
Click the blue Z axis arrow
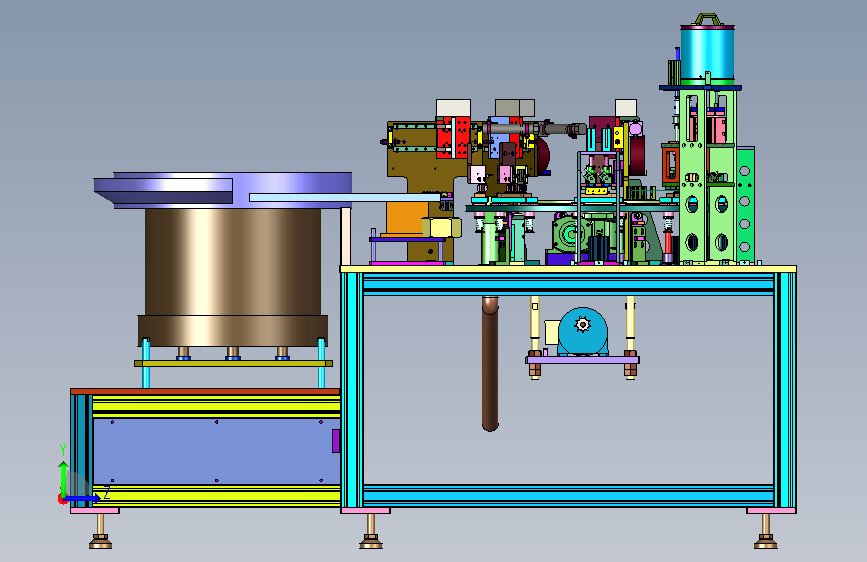point(83,498)
